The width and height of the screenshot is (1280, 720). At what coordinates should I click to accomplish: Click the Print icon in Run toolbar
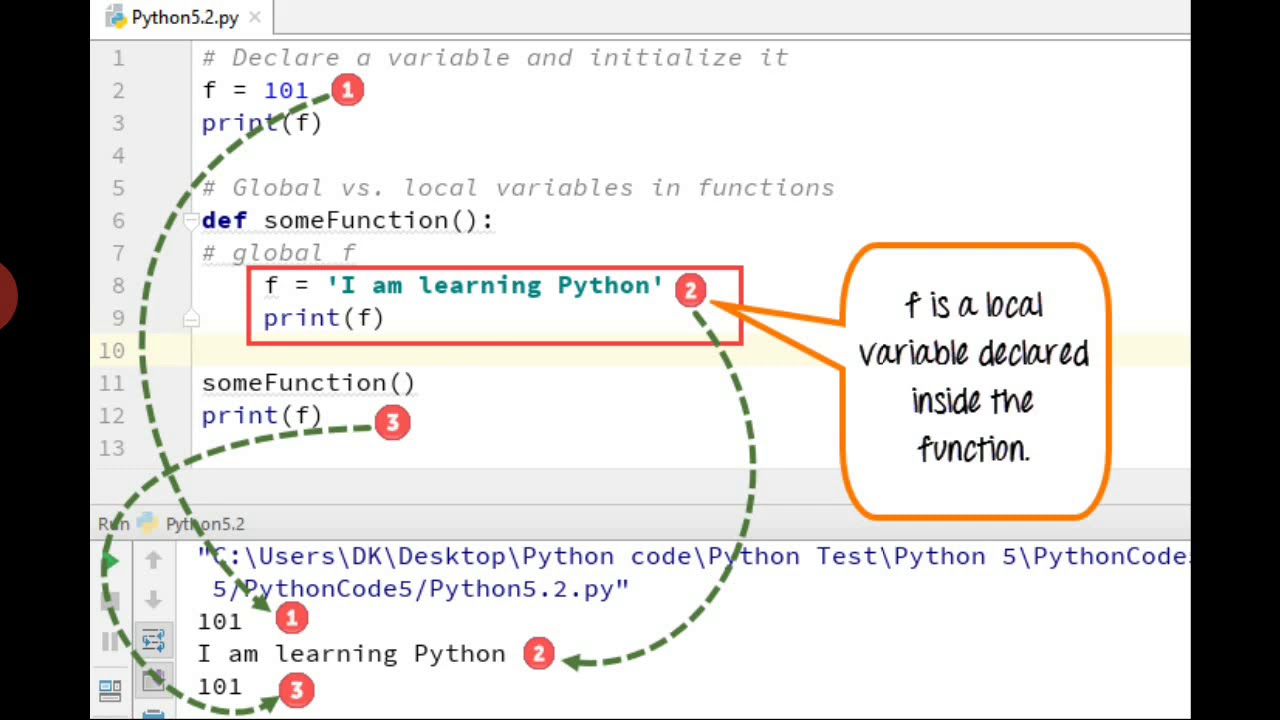153,714
